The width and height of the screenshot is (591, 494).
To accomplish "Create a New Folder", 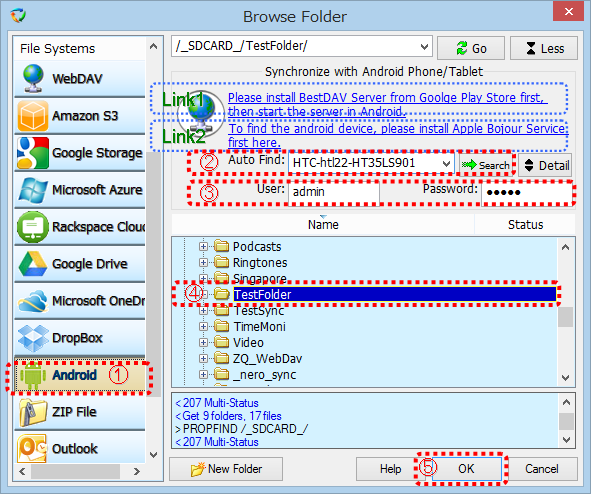I will (x=226, y=469).
